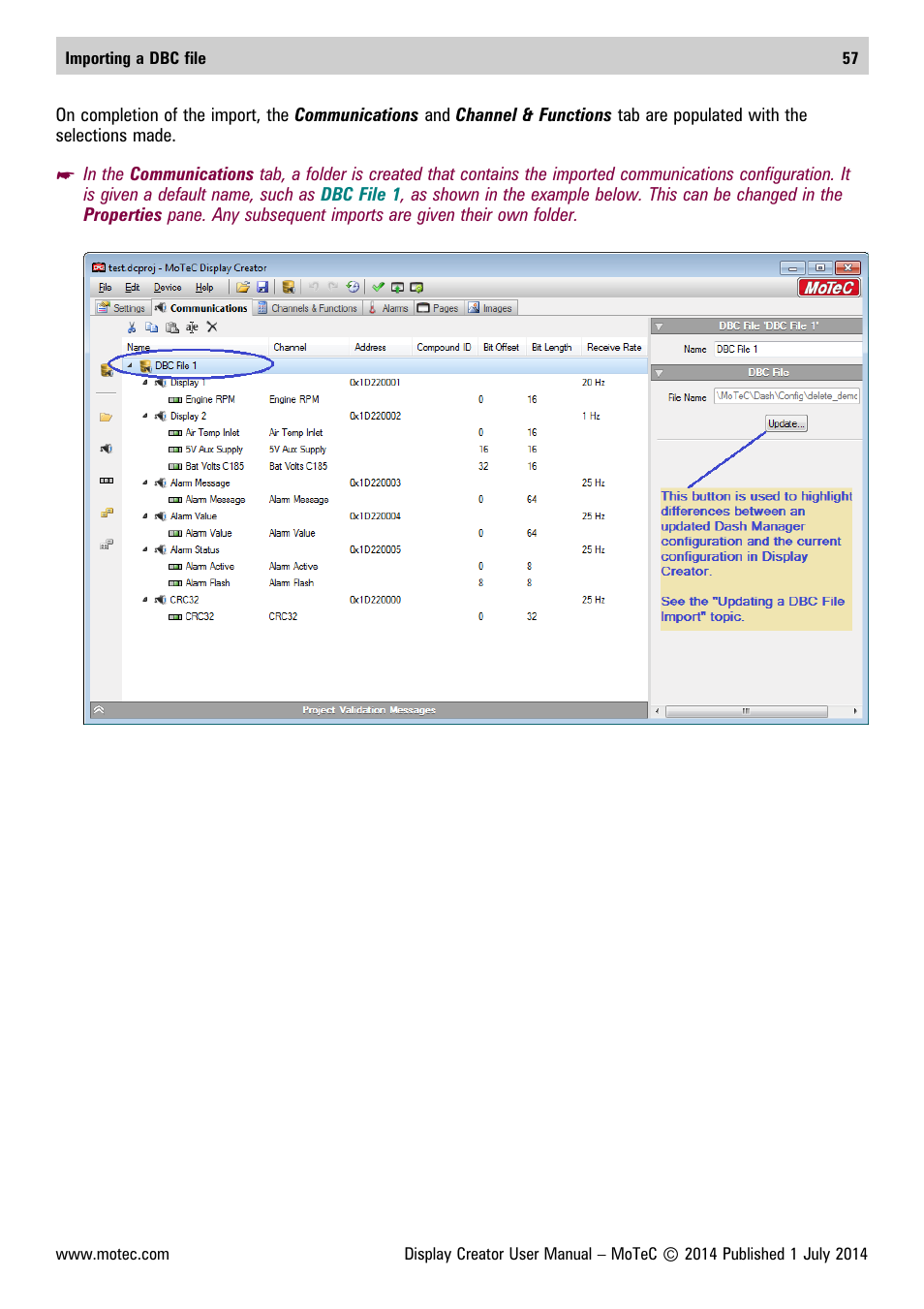Click the send-to-display toolbar icon

(x=397, y=288)
